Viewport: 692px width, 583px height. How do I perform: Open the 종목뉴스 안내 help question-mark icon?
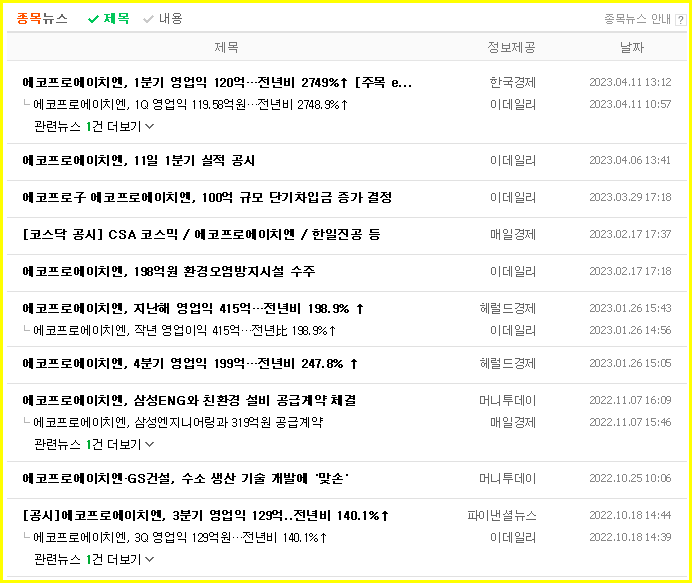[681, 19]
